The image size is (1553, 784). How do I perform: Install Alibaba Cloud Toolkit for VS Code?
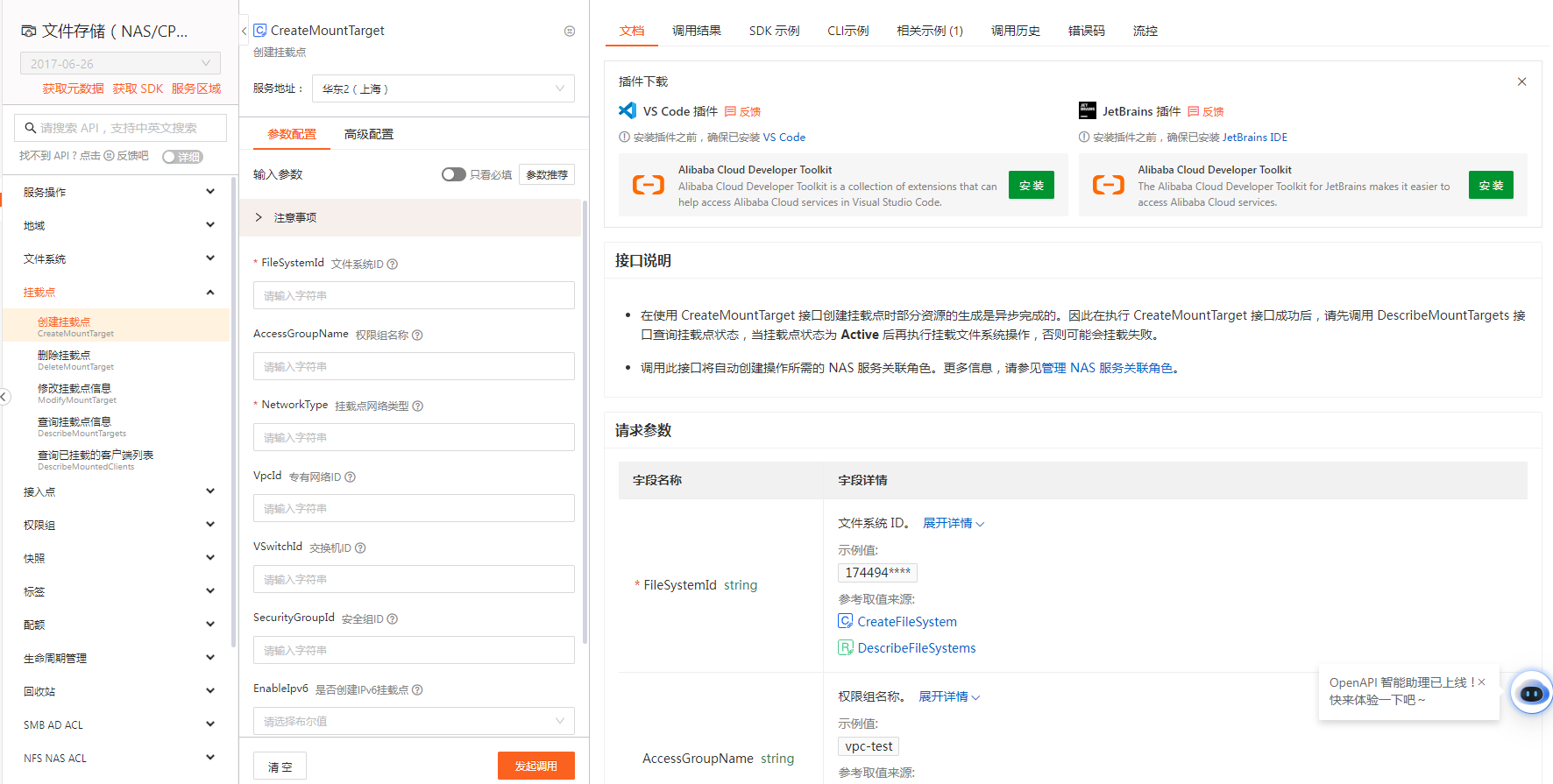point(1032,185)
